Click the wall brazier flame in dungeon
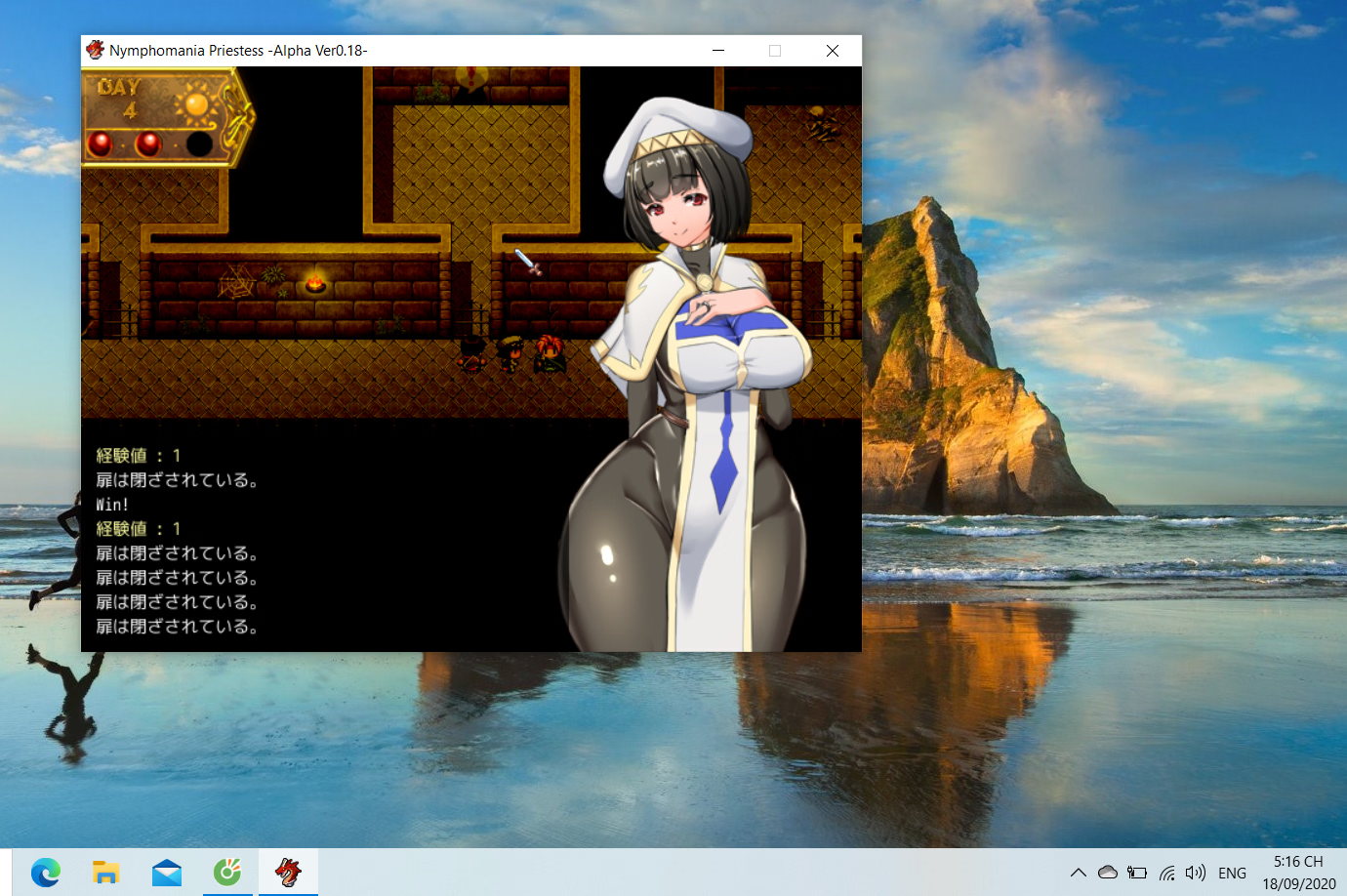This screenshot has width=1347, height=896. (315, 283)
